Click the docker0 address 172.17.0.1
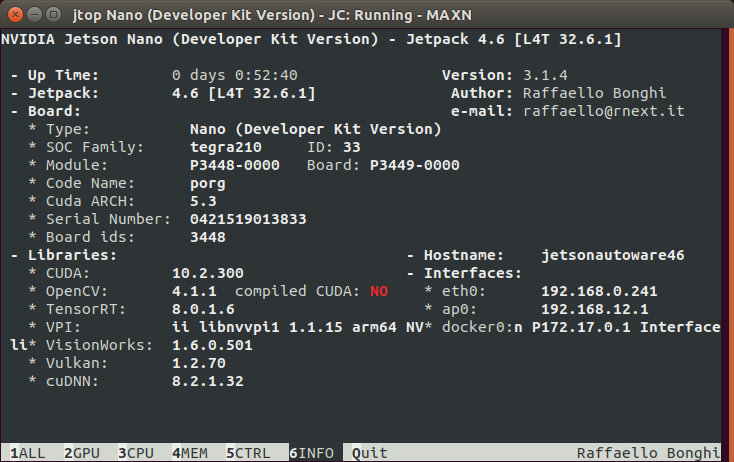The width and height of the screenshot is (734, 462). click(586, 327)
